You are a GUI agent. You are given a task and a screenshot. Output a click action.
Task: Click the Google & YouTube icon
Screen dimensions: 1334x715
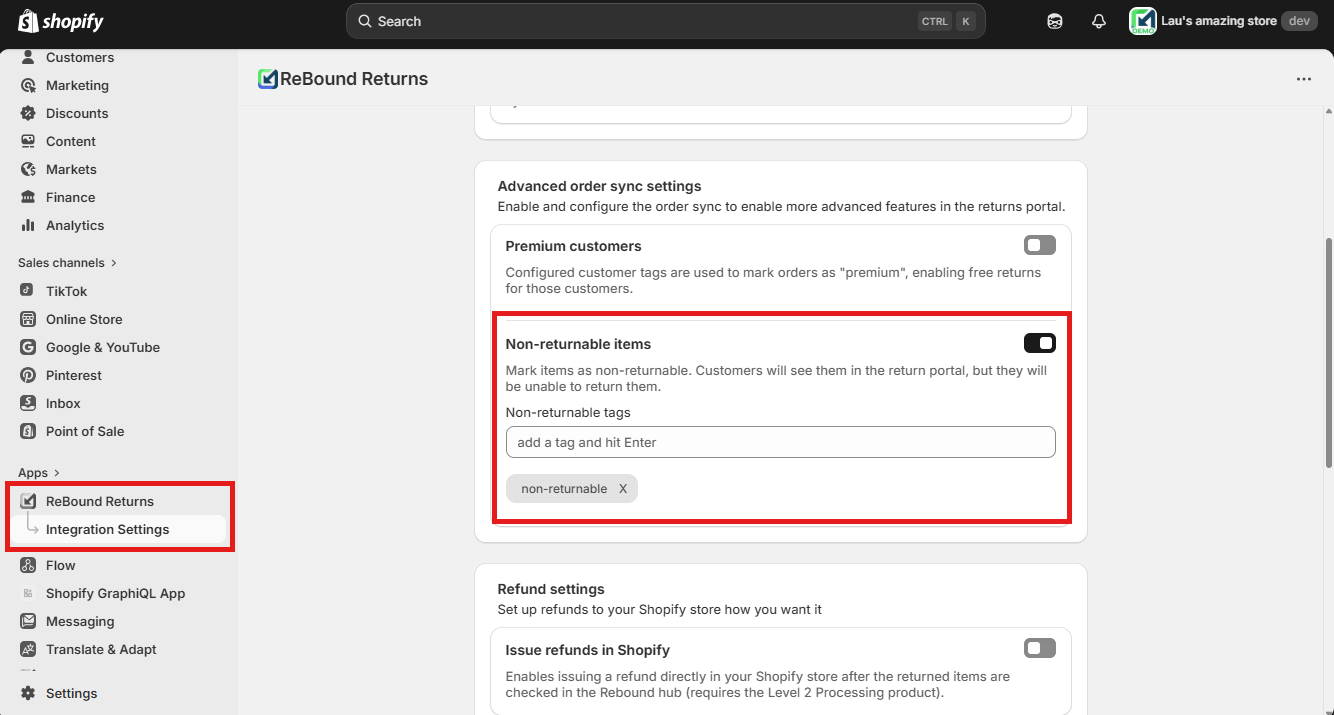click(28, 347)
